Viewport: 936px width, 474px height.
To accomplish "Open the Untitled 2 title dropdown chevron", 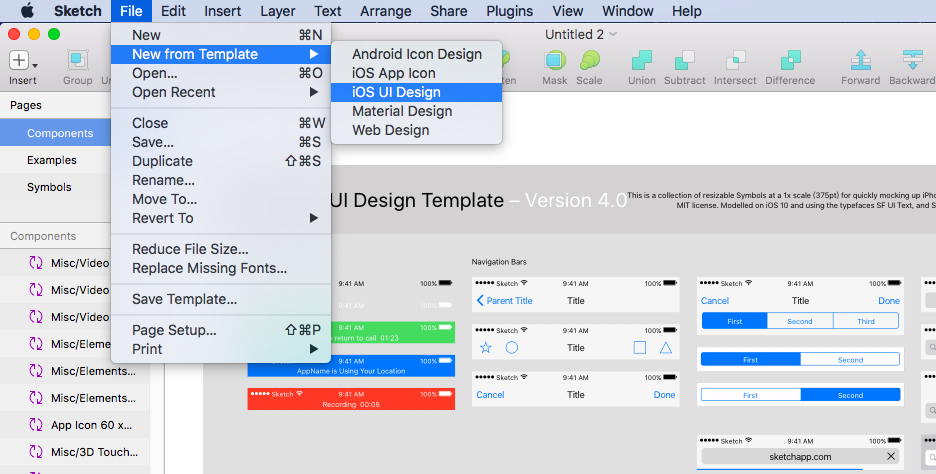I will [x=612, y=35].
